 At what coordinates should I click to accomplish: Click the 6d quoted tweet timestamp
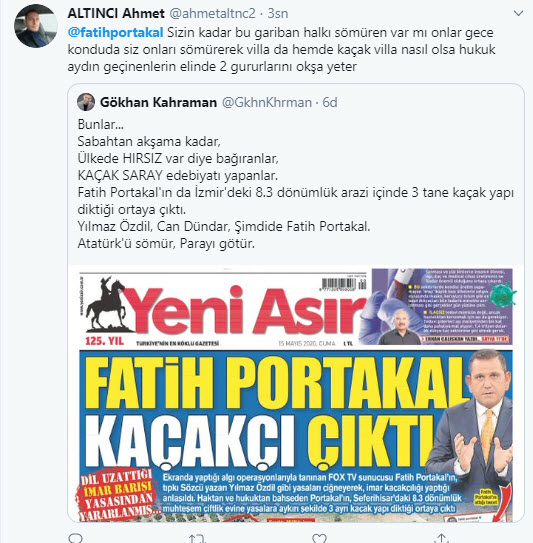click(x=330, y=102)
